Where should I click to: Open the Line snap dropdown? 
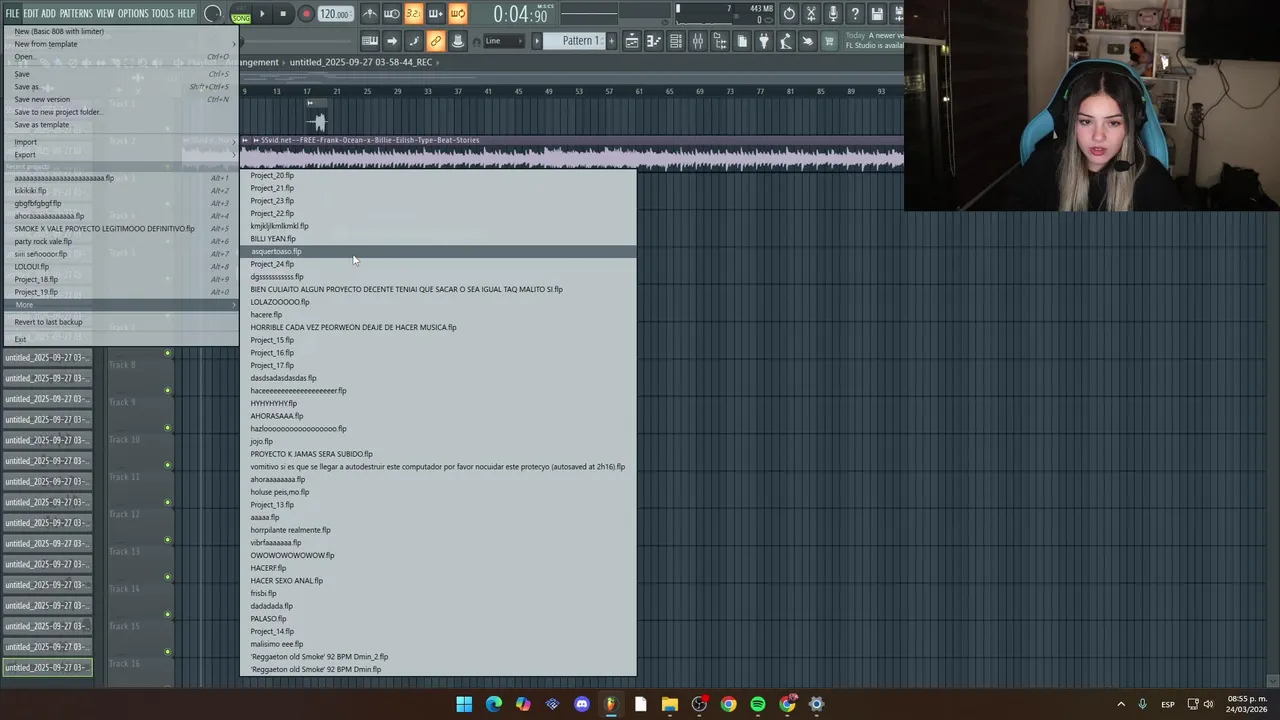pos(505,41)
